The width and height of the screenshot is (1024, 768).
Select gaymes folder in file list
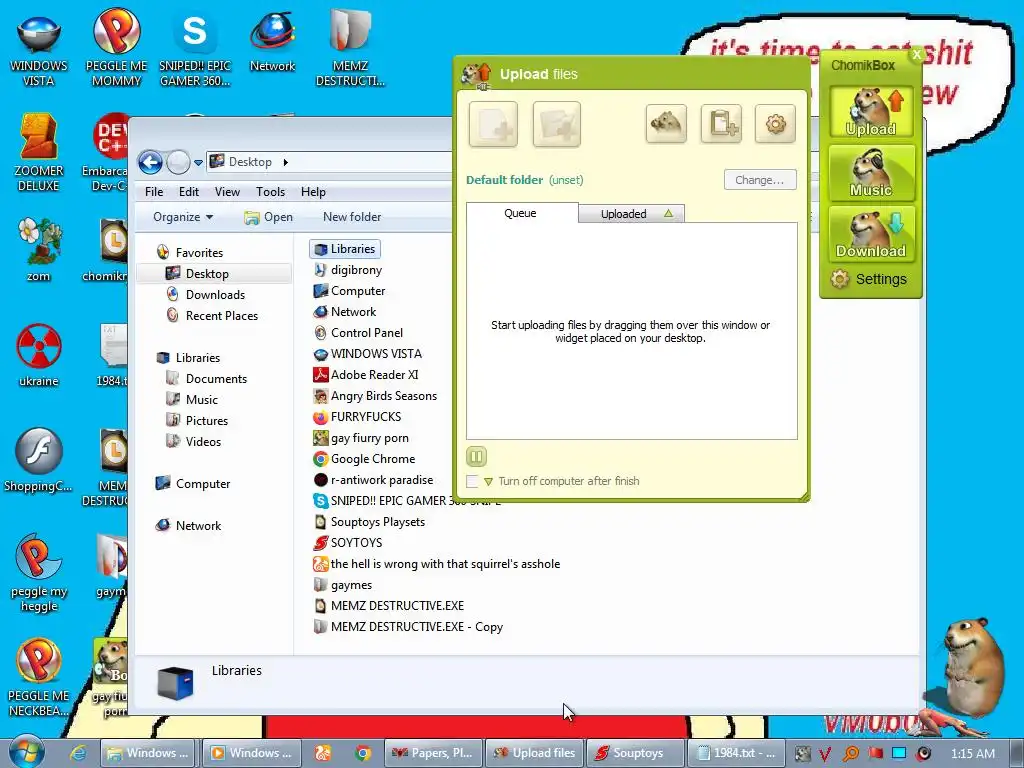[x=343, y=584]
